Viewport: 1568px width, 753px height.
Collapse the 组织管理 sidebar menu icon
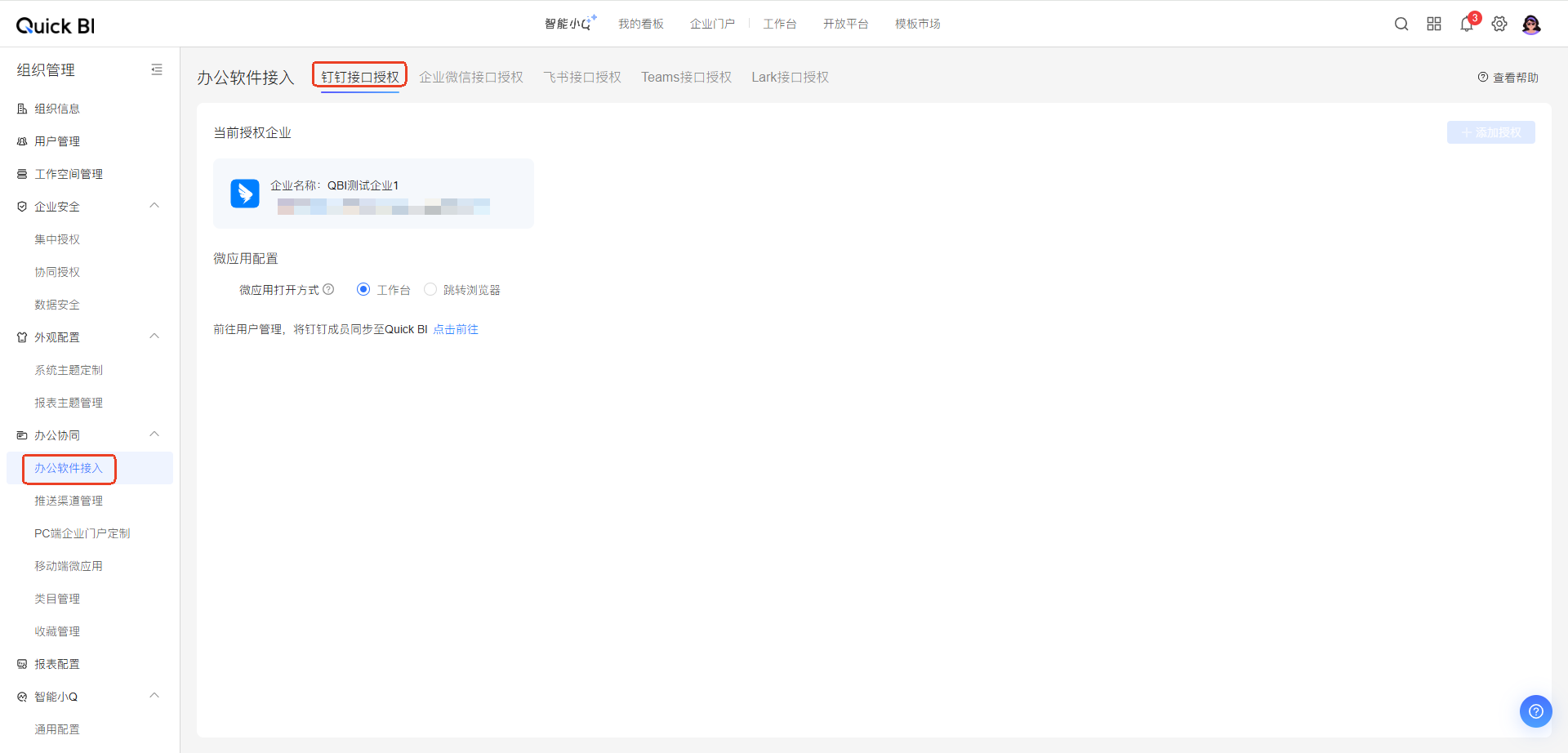(157, 70)
